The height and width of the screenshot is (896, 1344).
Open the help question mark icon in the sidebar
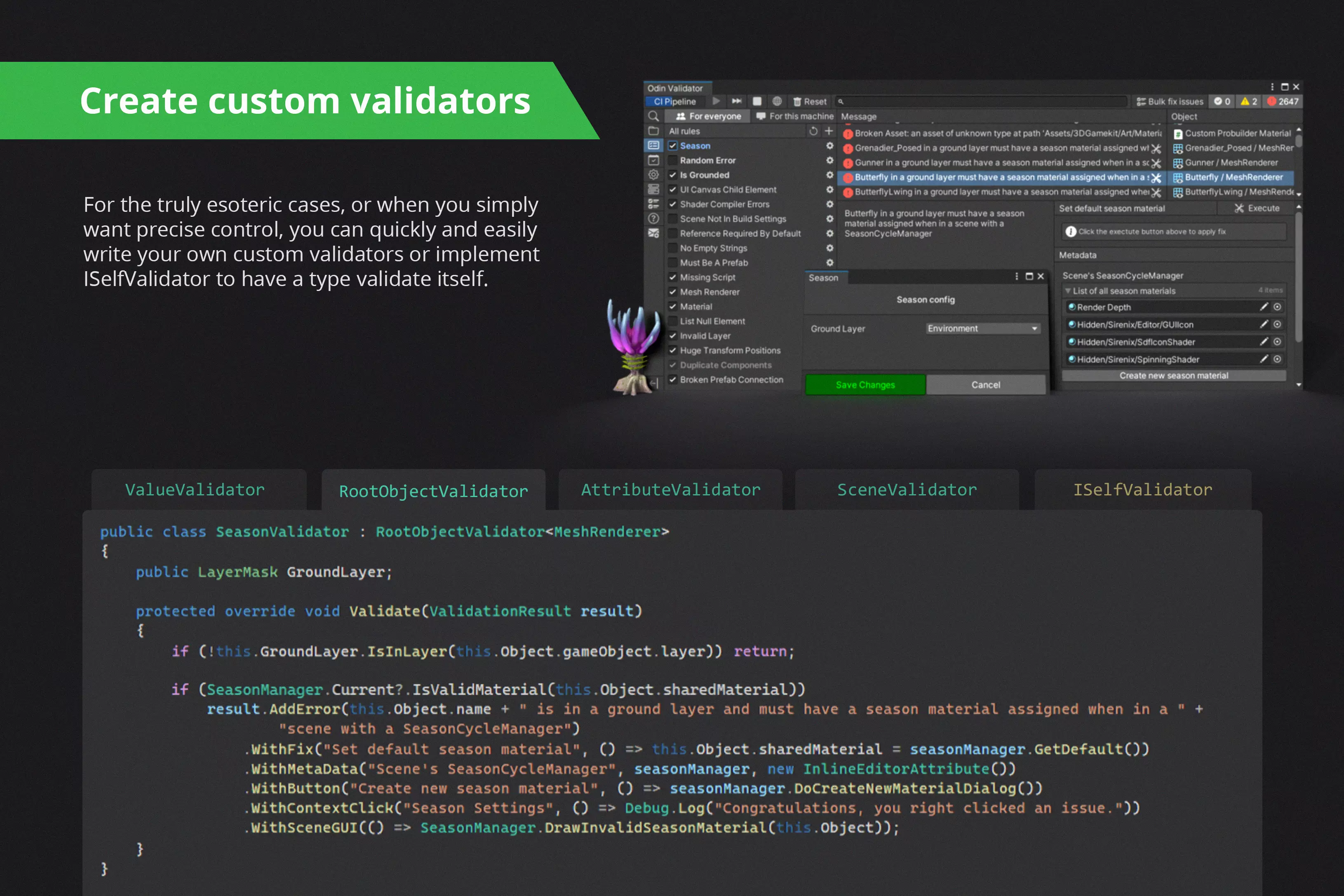654,218
